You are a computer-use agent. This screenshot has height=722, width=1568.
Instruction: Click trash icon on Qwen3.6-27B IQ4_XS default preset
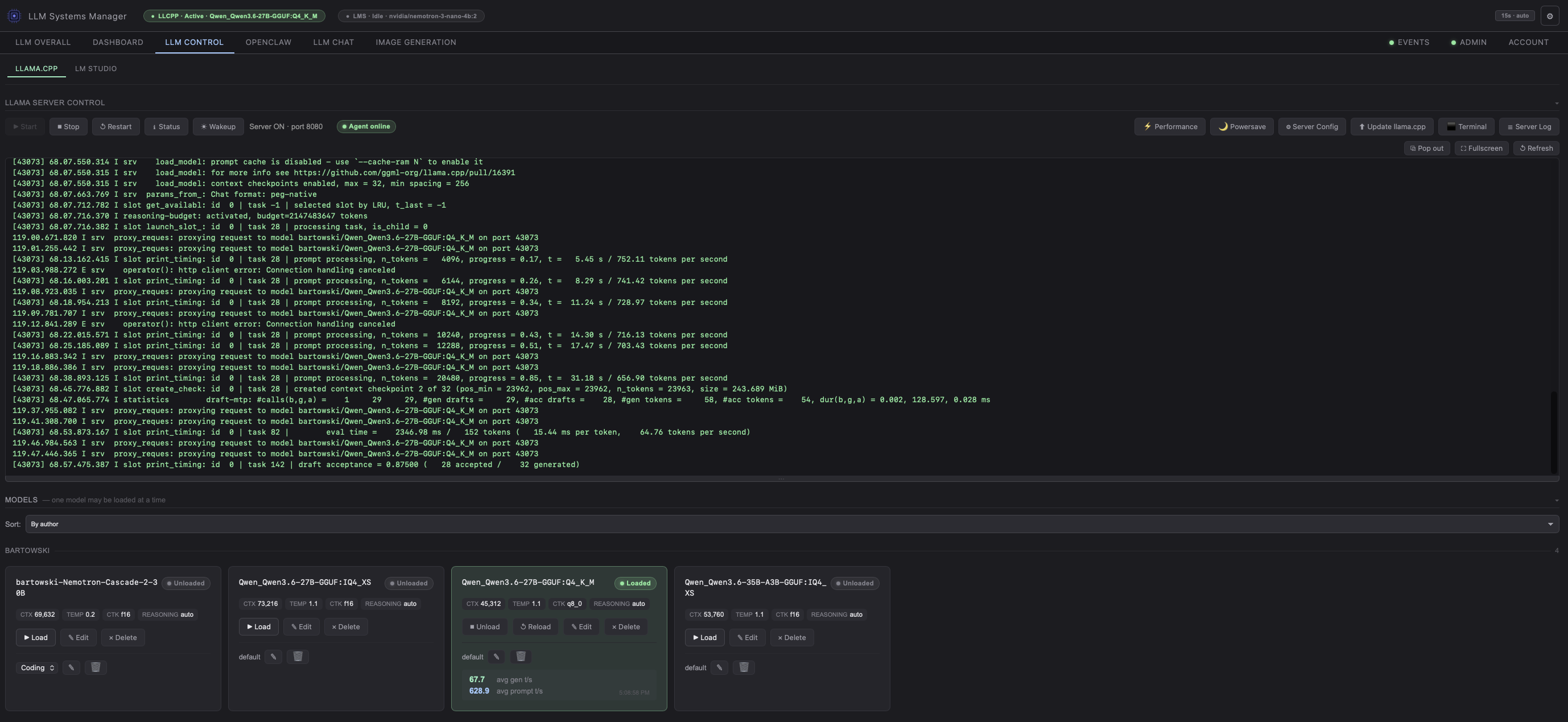pyautogui.click(x=298, y=656)
